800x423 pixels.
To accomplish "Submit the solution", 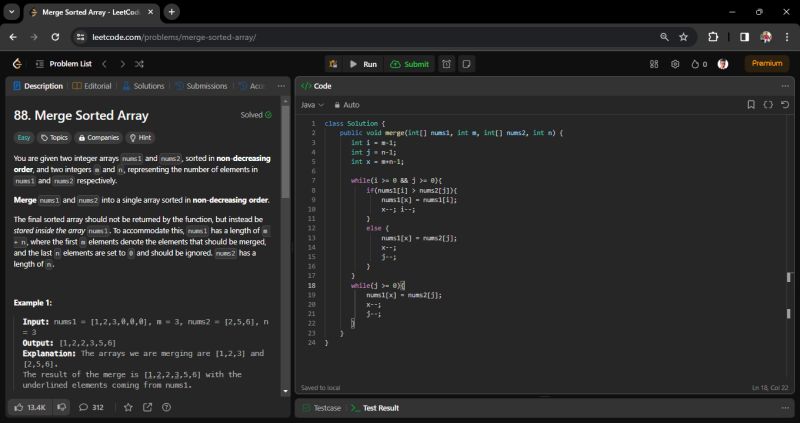I will 410,64.
